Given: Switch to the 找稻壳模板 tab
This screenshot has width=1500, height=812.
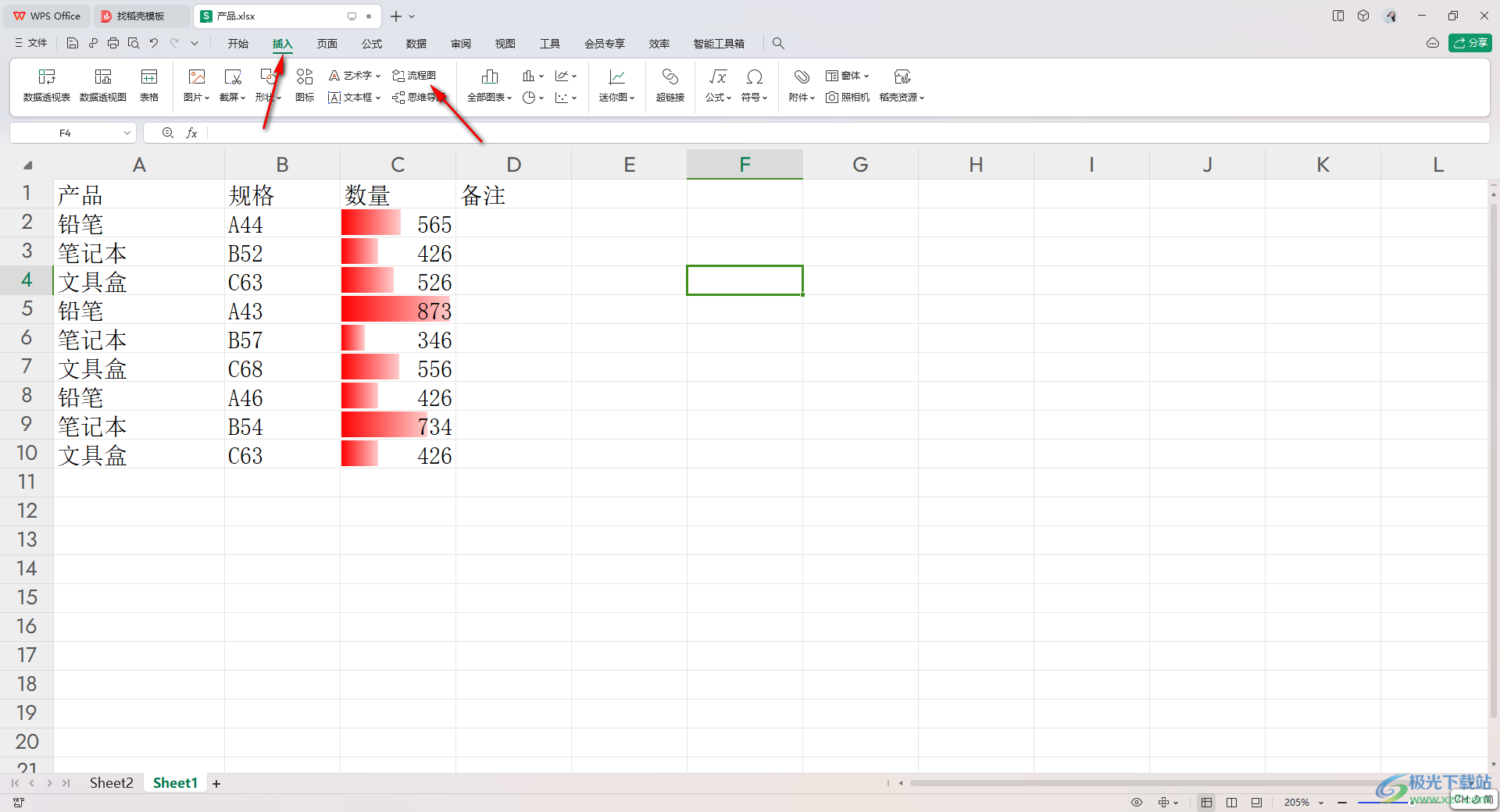Looking at the screenshot, I should 141,16.
